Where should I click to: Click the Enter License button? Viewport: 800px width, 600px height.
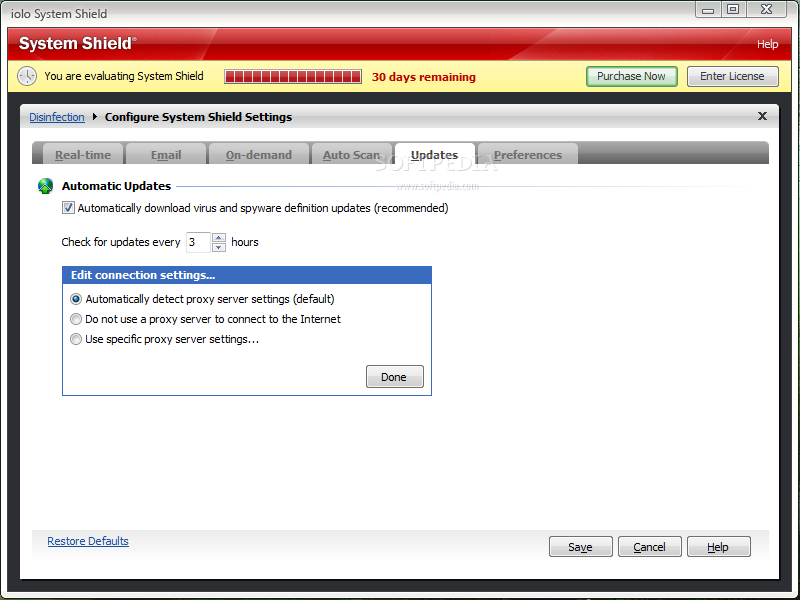(733, 76)
